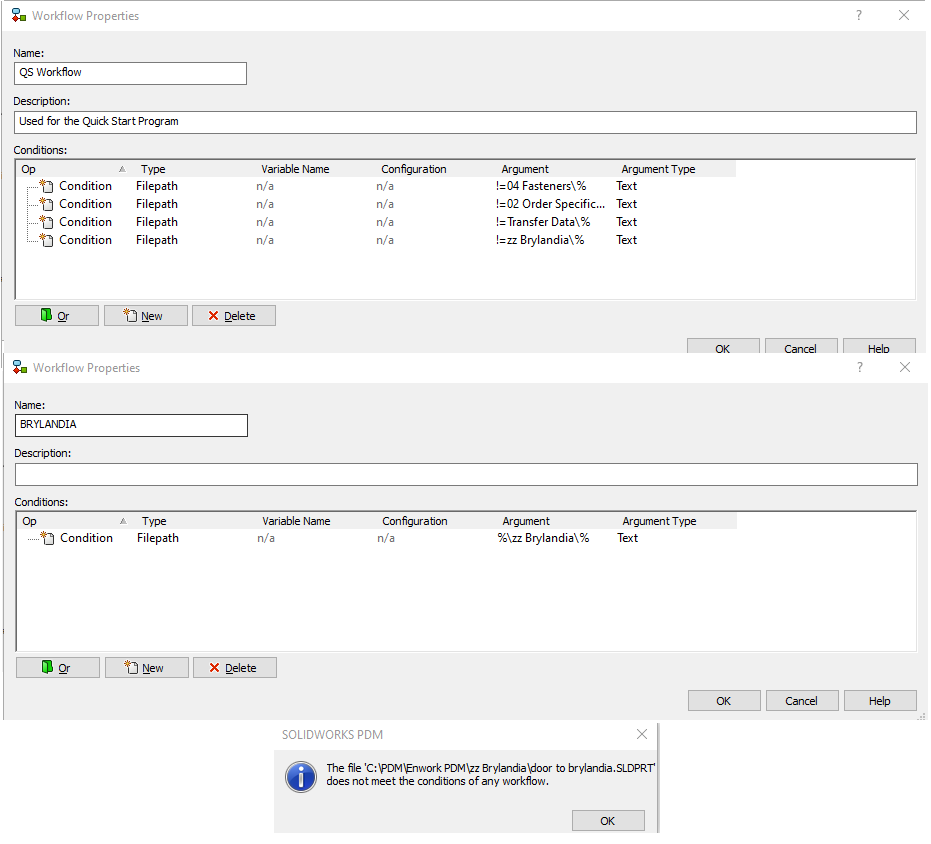
Task: Create a New condition in QS Workflow dialog
Action: point(145,315)
